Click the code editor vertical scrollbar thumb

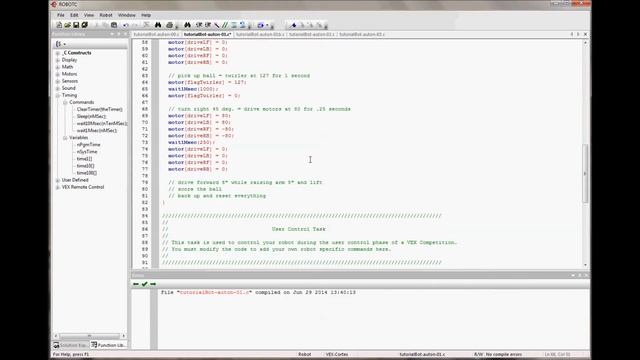tap(585, 173)
